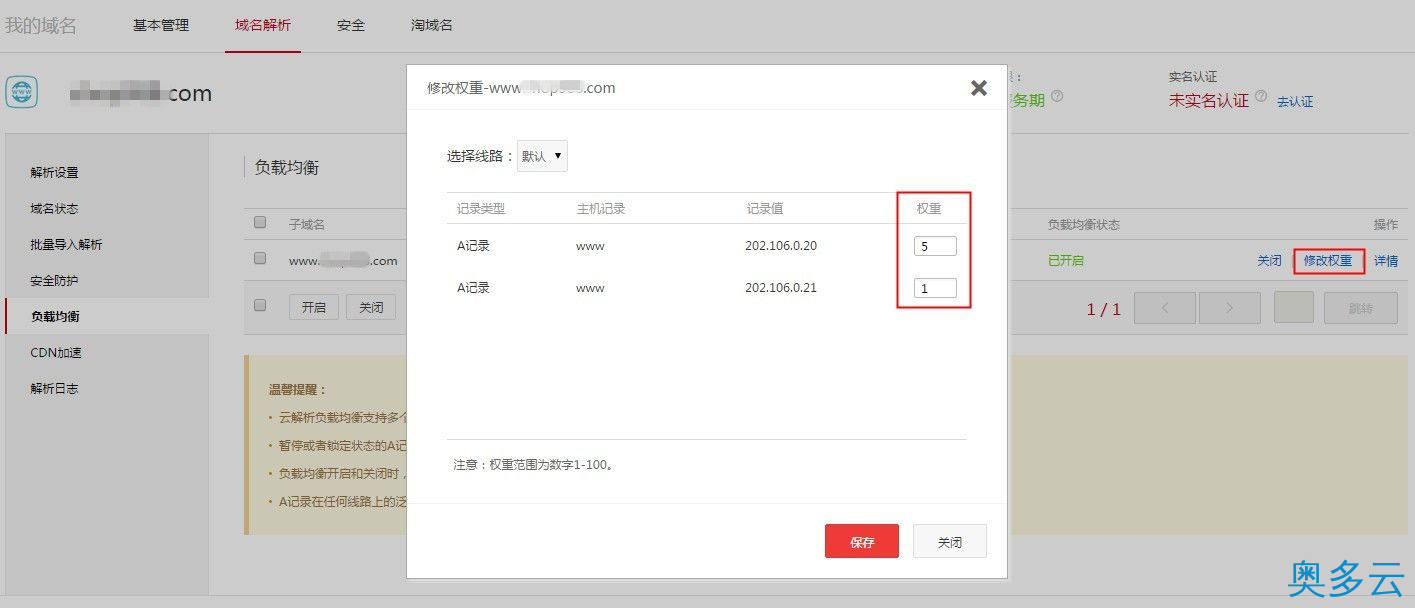This screenshot has width=1415, height=608.
Task: Click the red 保存 button
Action: click(861, 541)
